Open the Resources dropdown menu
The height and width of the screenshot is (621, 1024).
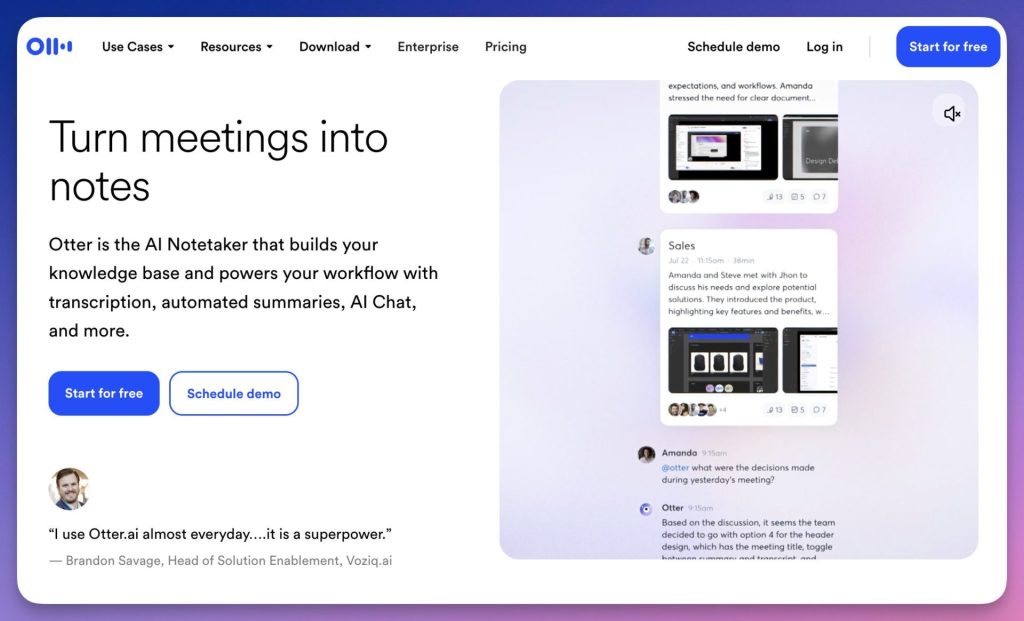click(236, 47)
